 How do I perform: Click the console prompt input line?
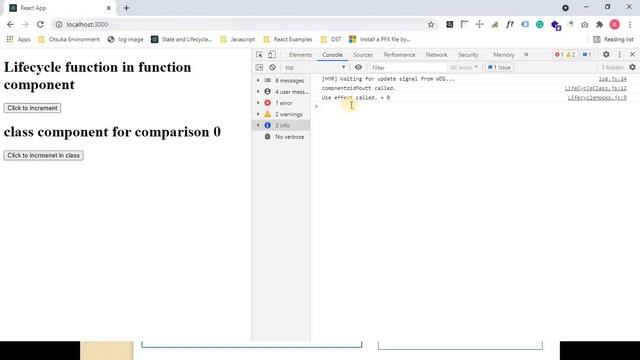(x=473, y=107)
